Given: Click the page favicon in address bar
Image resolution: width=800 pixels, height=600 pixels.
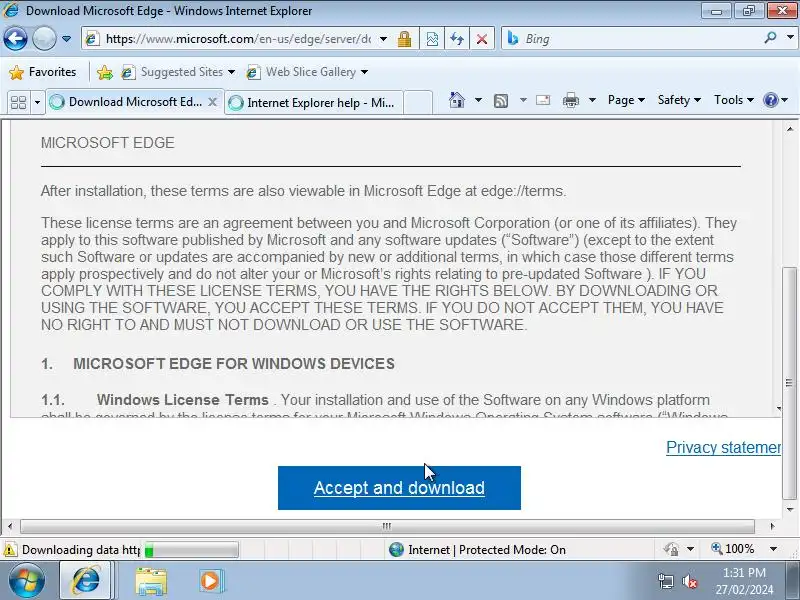Looking at the screenshot, I should coord(92,39).
